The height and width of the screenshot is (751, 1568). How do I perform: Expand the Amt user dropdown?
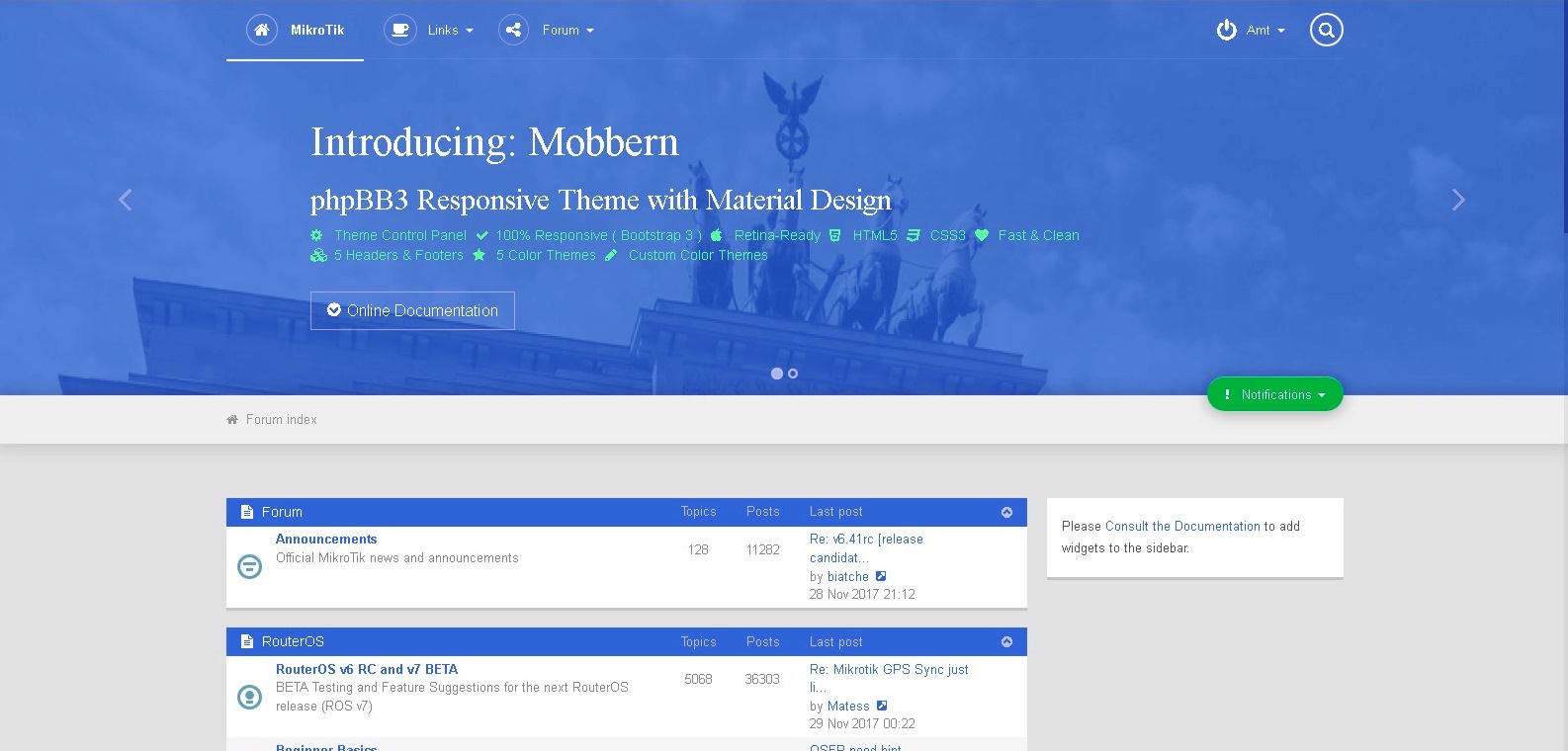point(1265,30)
